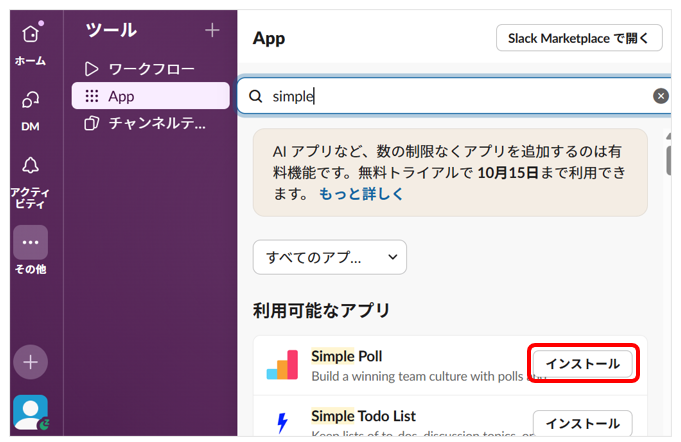Image resolution: width=681 pixels, height=442 pixels.
Task: Open the Simple Poll app title
Action: [x=347, y=356]
